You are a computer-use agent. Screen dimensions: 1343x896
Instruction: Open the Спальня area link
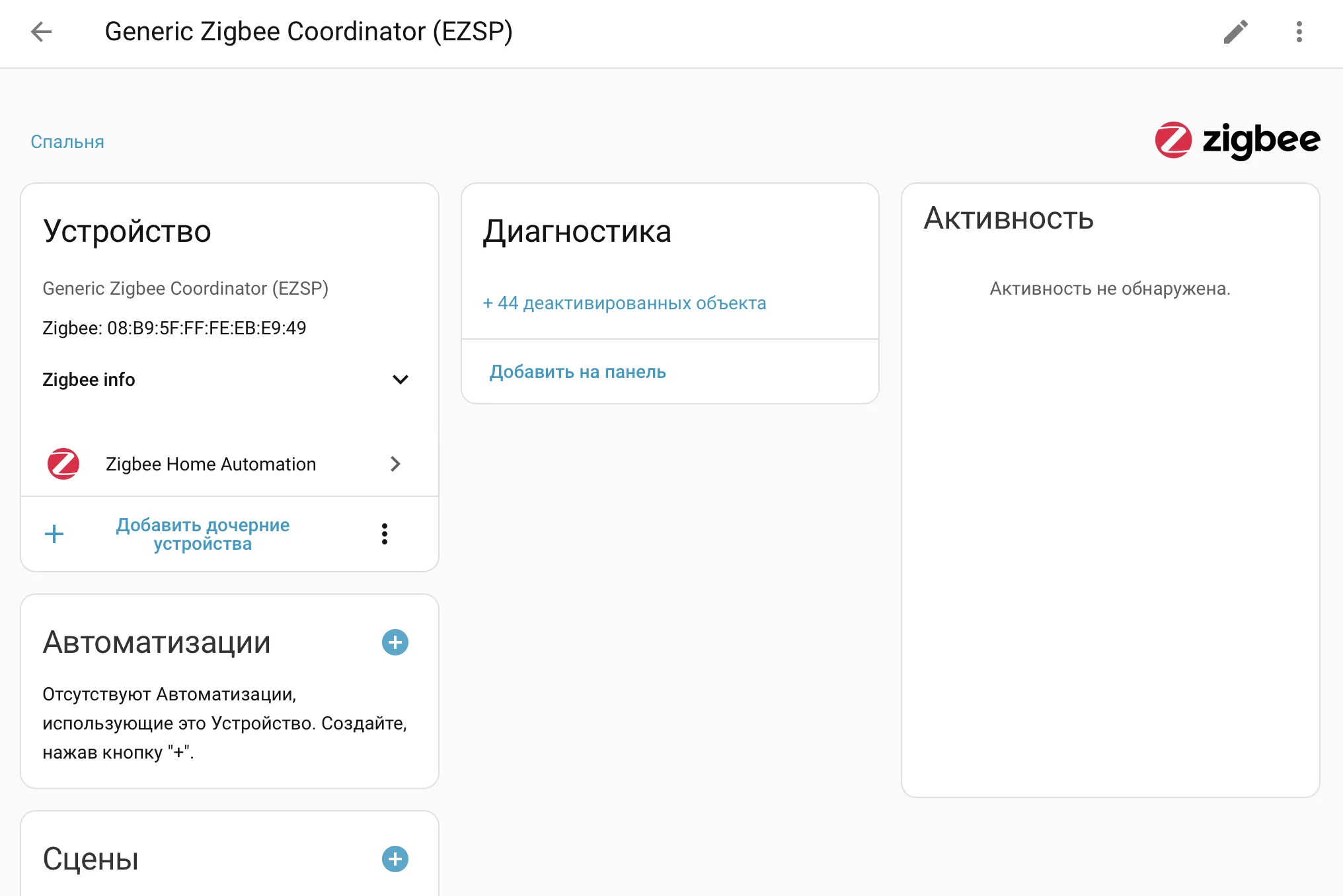[67, 142]
